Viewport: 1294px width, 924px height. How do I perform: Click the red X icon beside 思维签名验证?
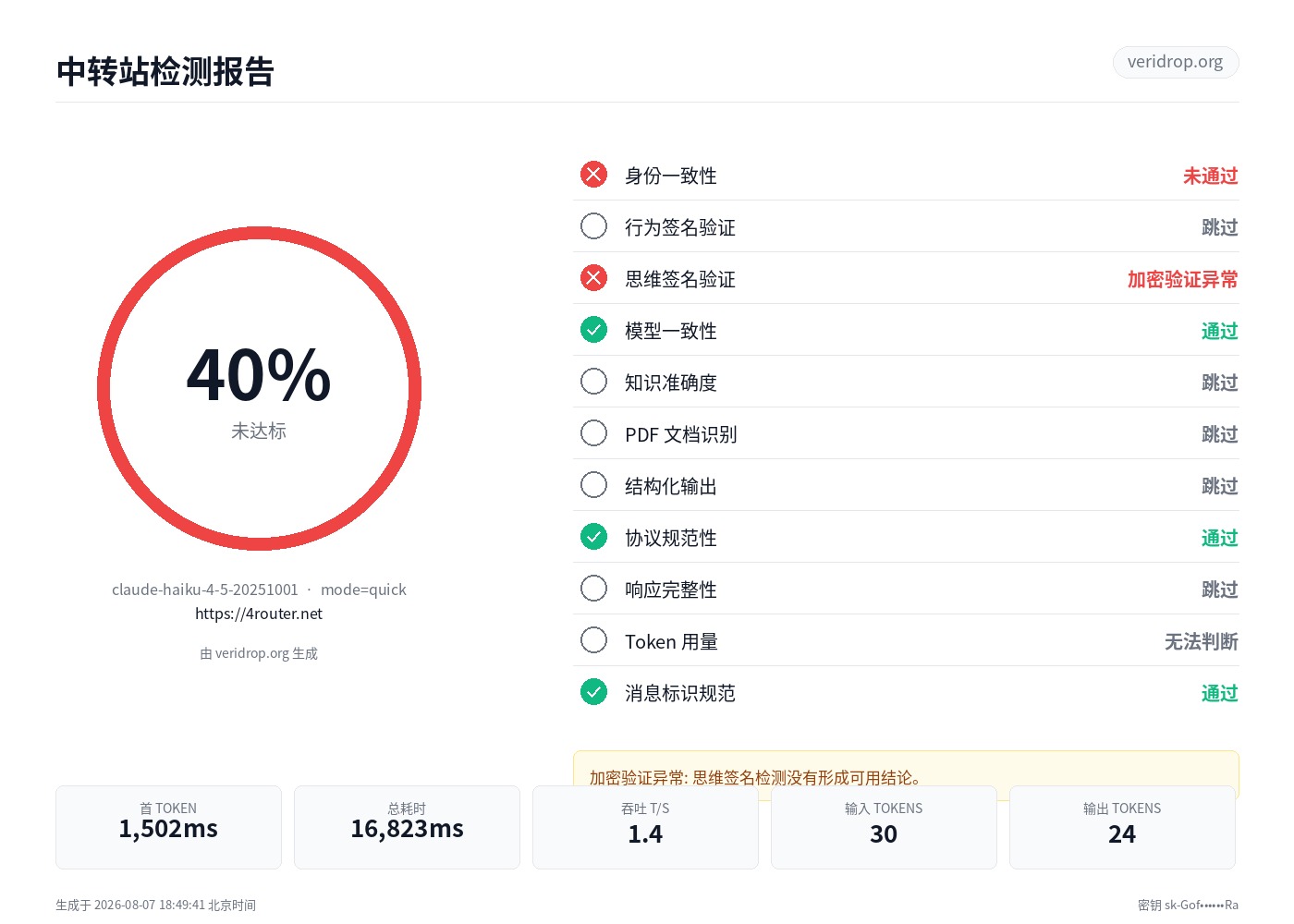[x=593, y=278]
